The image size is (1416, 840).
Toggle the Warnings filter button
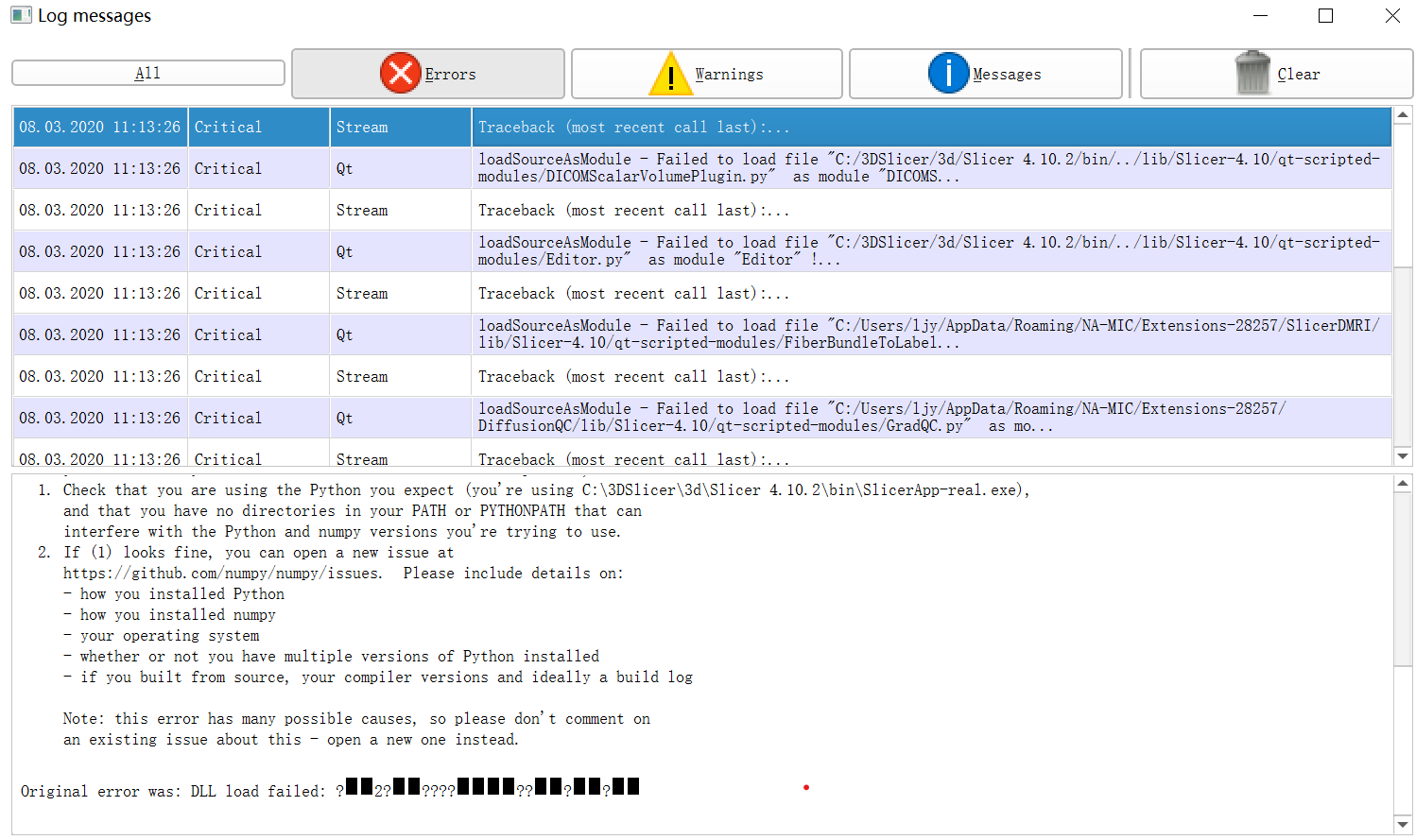(706, 74)
